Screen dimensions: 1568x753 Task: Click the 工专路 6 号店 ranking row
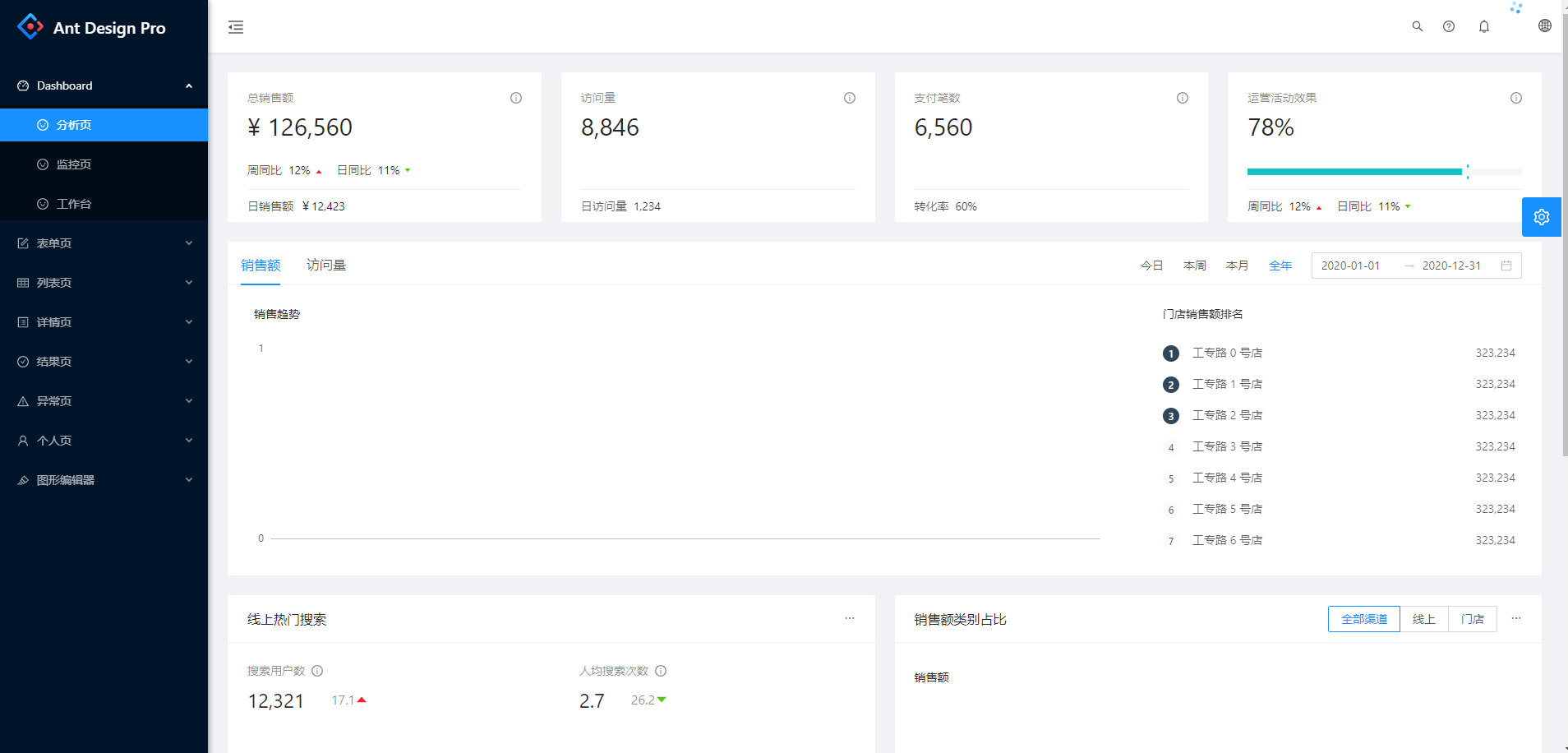point(1339,540)
